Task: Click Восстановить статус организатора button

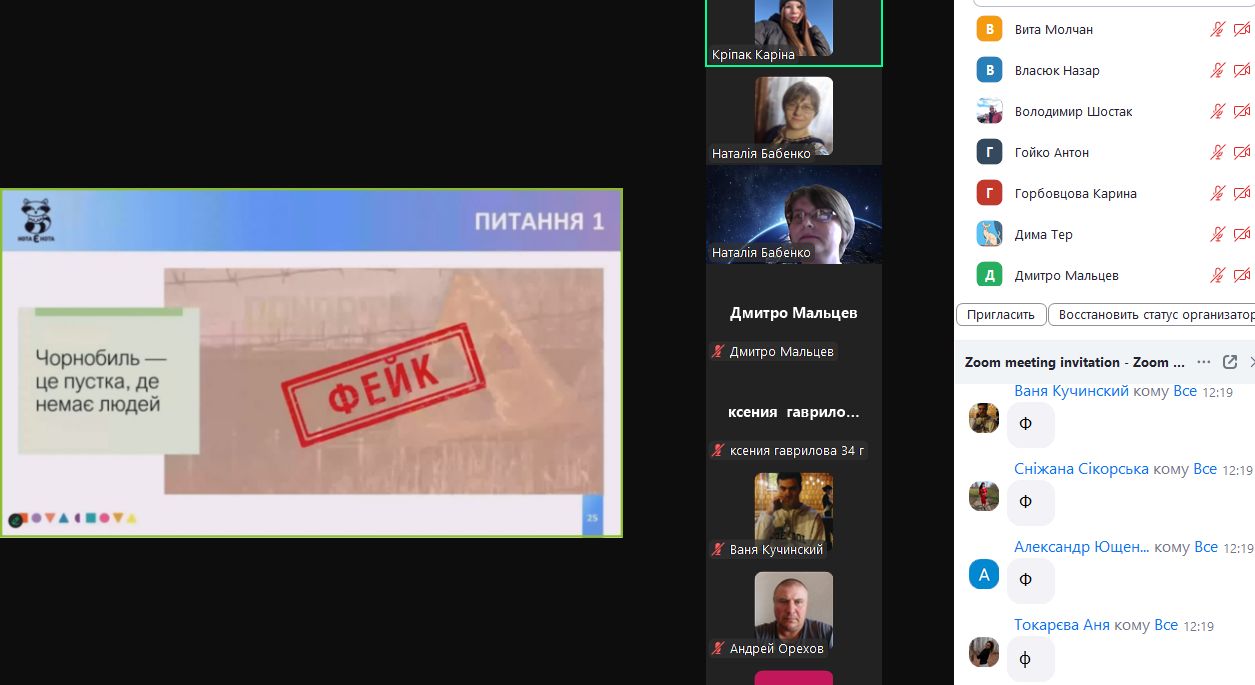Action: coord(1153,314)
